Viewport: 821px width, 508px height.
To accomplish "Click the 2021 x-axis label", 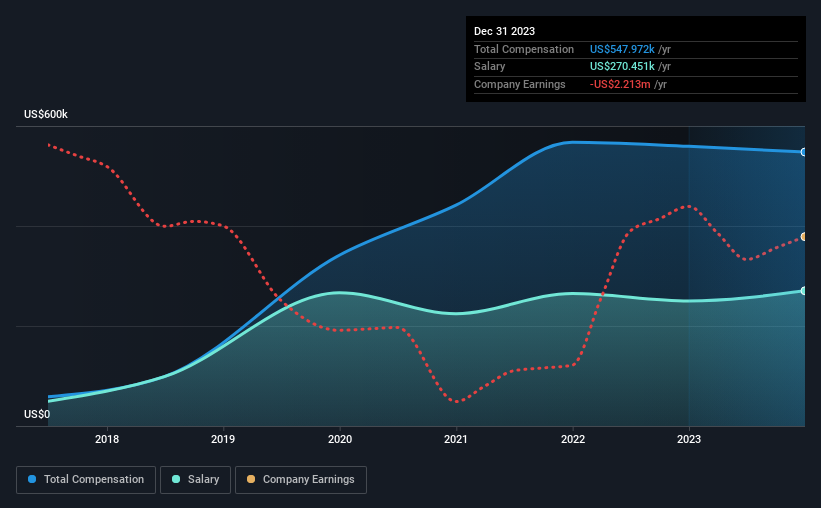I will point(456,439).
